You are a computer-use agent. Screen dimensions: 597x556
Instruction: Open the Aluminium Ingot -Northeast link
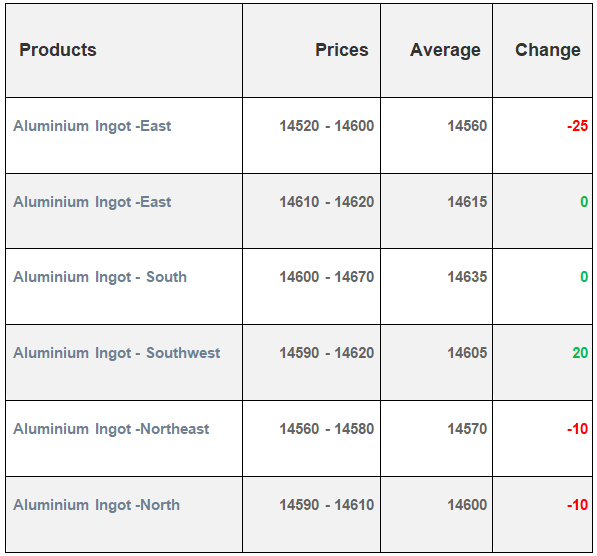(x=111, y=429)
